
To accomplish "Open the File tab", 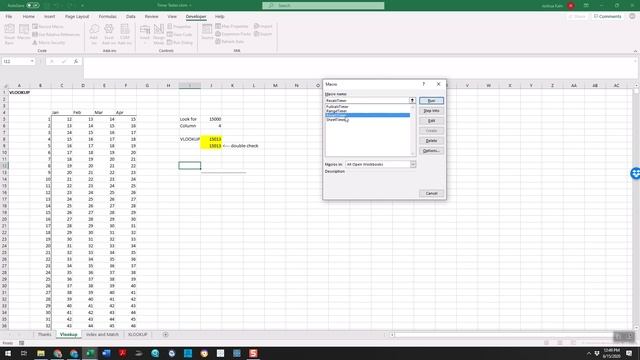I will click(x=9, y=17).
